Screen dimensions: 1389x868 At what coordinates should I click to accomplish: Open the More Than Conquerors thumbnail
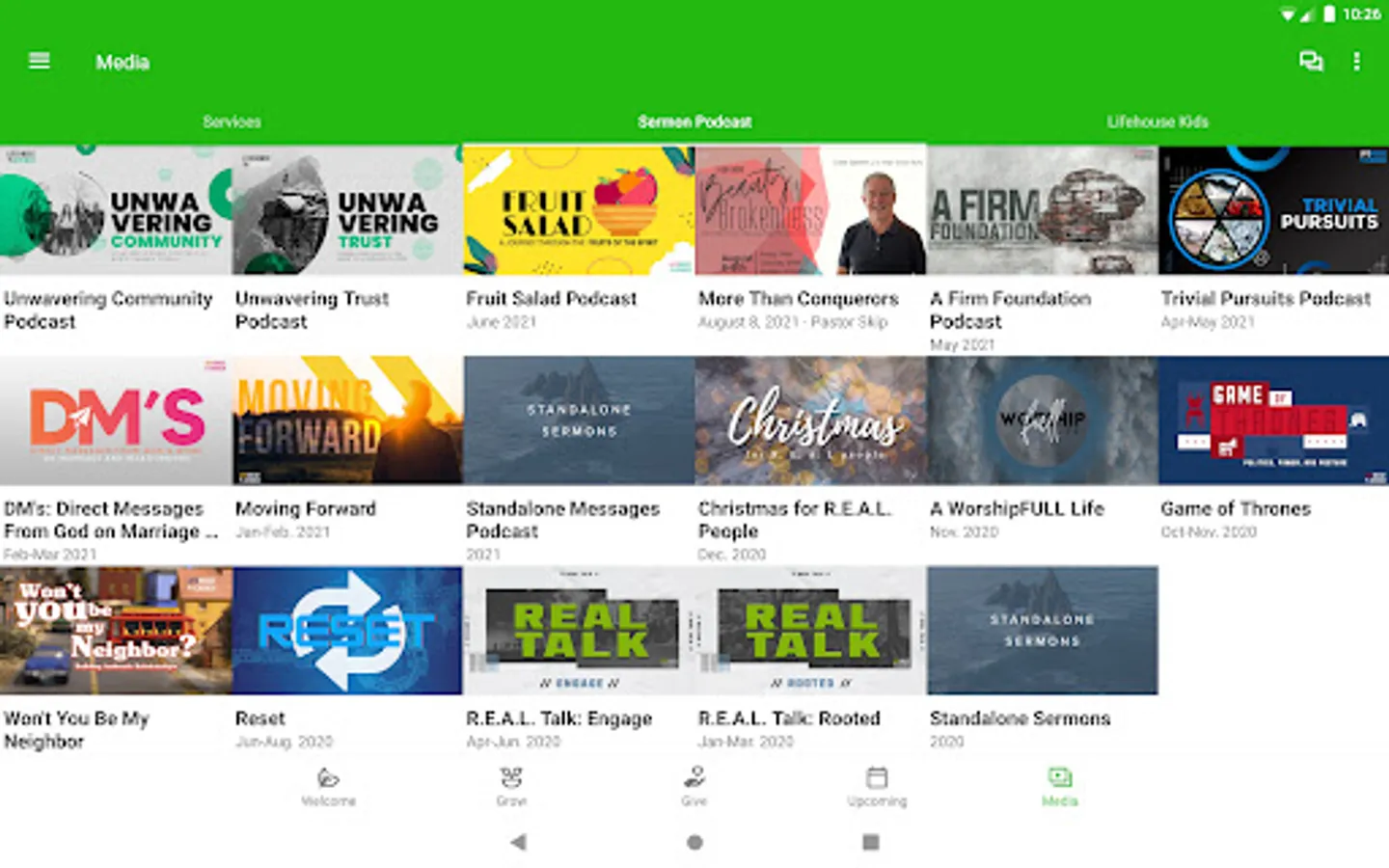coord(810,210)
